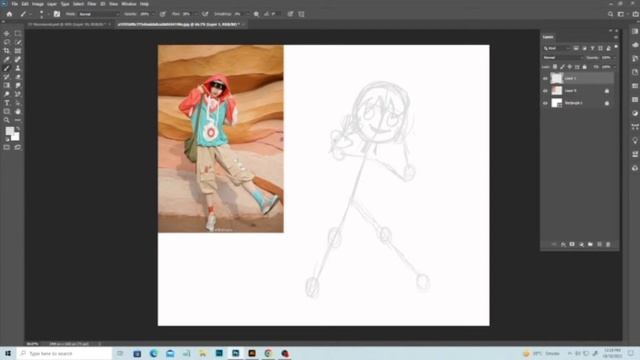Open the Layers panel menu
The width and height of the screenshot is (640, 360).
(616, 37)
